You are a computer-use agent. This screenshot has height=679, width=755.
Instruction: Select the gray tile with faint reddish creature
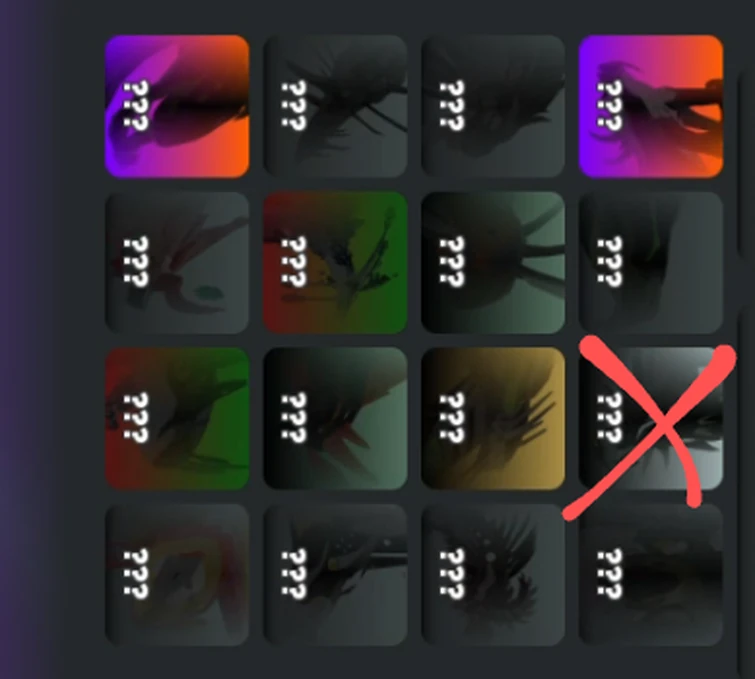(177, 262)
